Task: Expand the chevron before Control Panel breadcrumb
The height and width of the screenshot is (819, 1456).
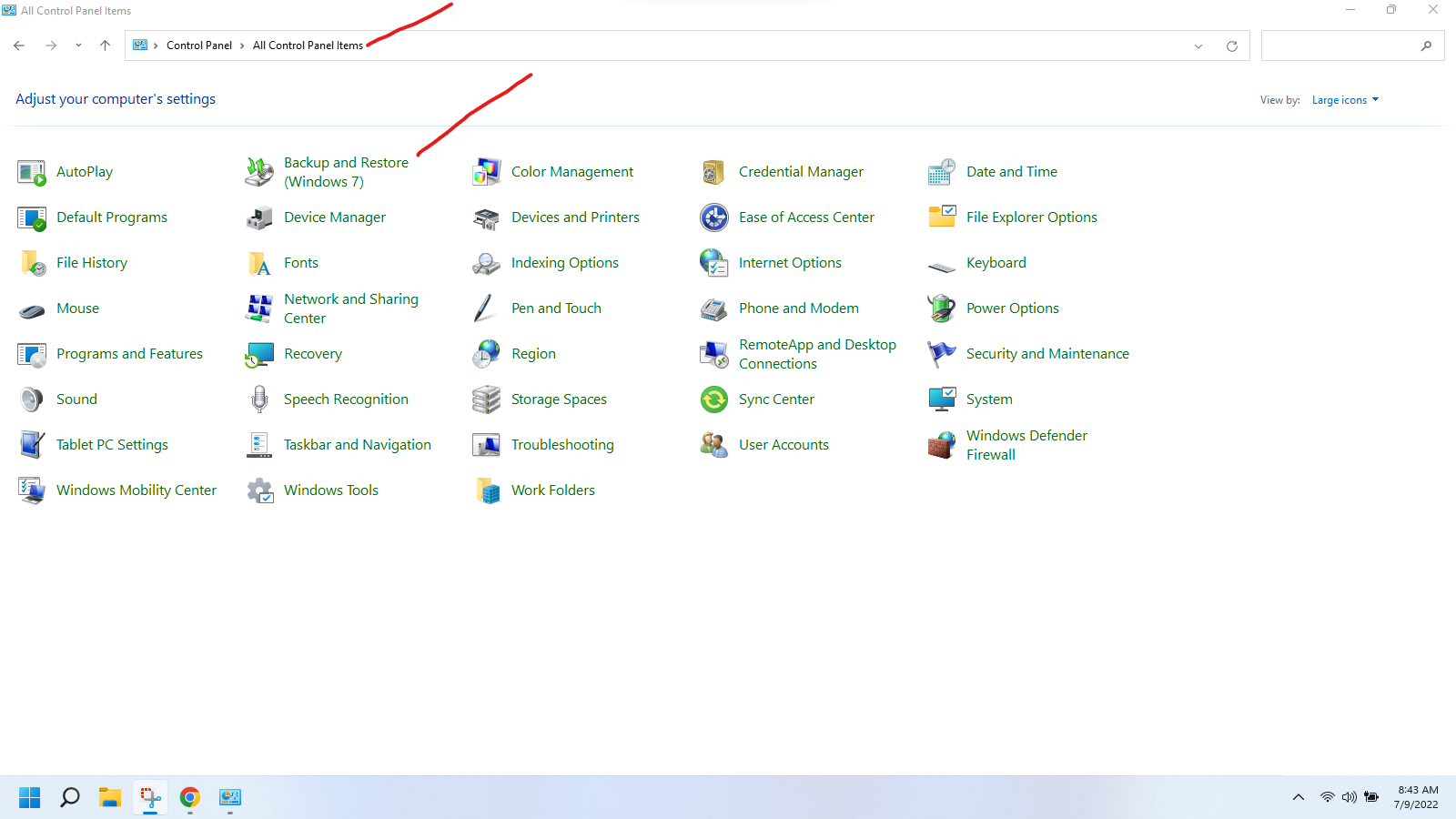Action: tap(156, 45)
